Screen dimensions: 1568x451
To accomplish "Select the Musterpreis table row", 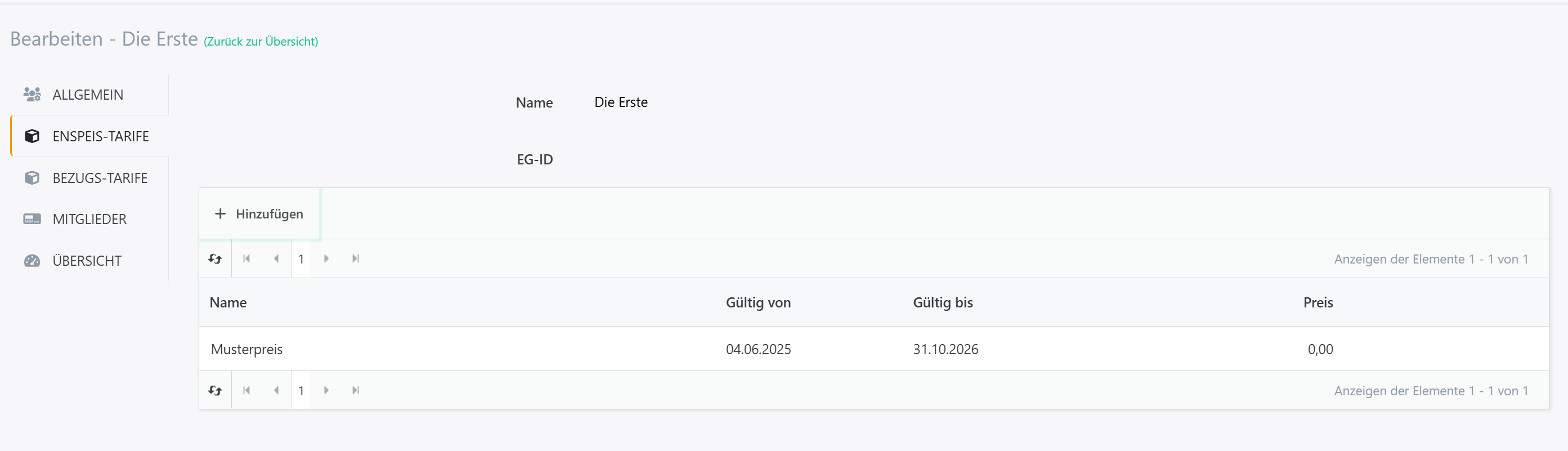I will (x=873, y=349).
